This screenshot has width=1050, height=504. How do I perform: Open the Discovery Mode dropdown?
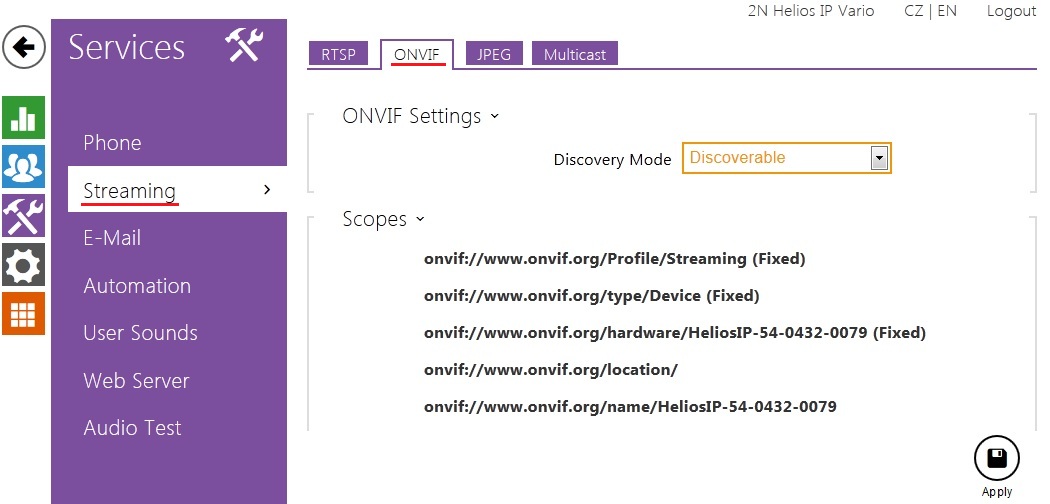coord(786,158)
